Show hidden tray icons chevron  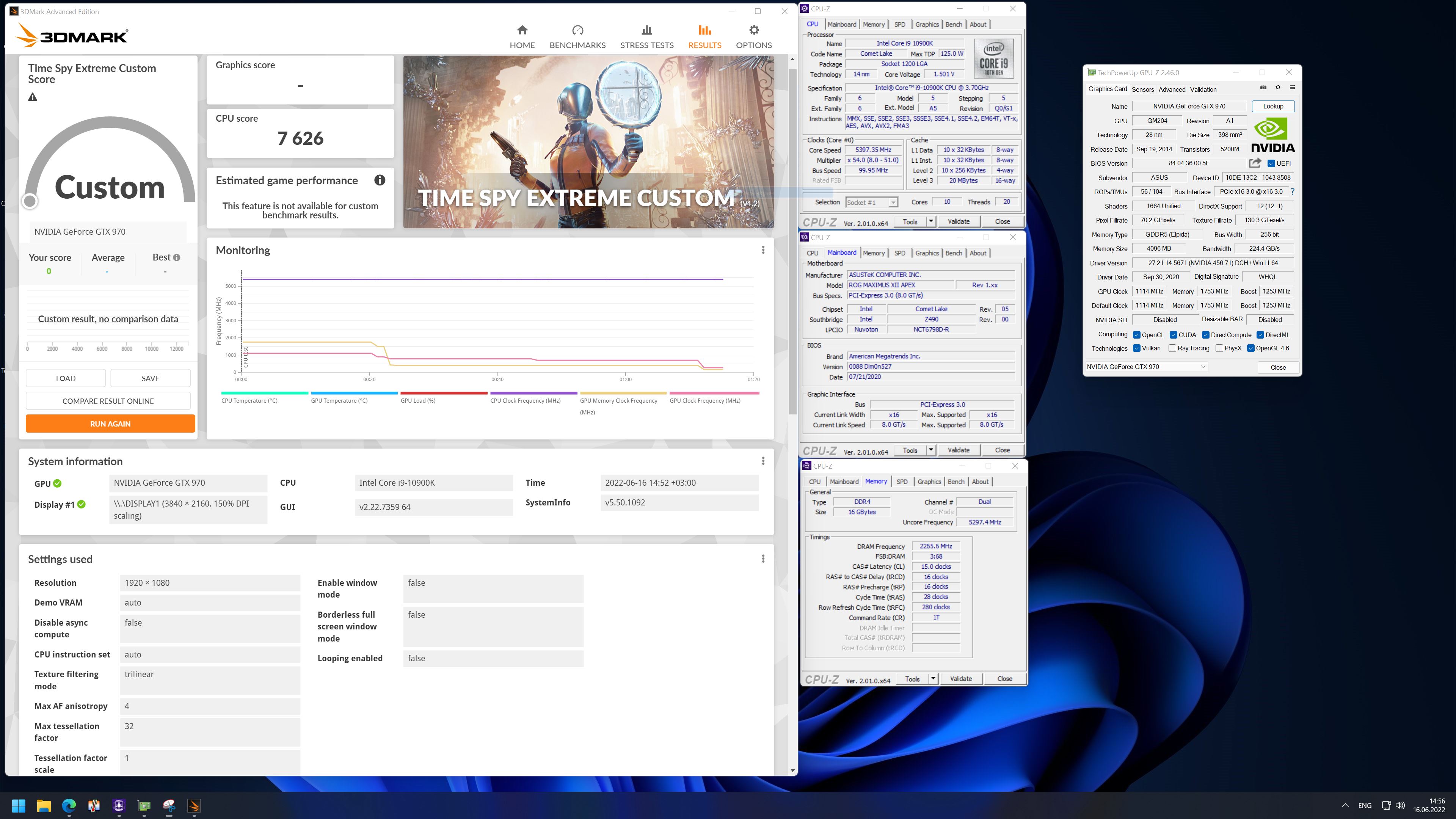point(1345,805)
